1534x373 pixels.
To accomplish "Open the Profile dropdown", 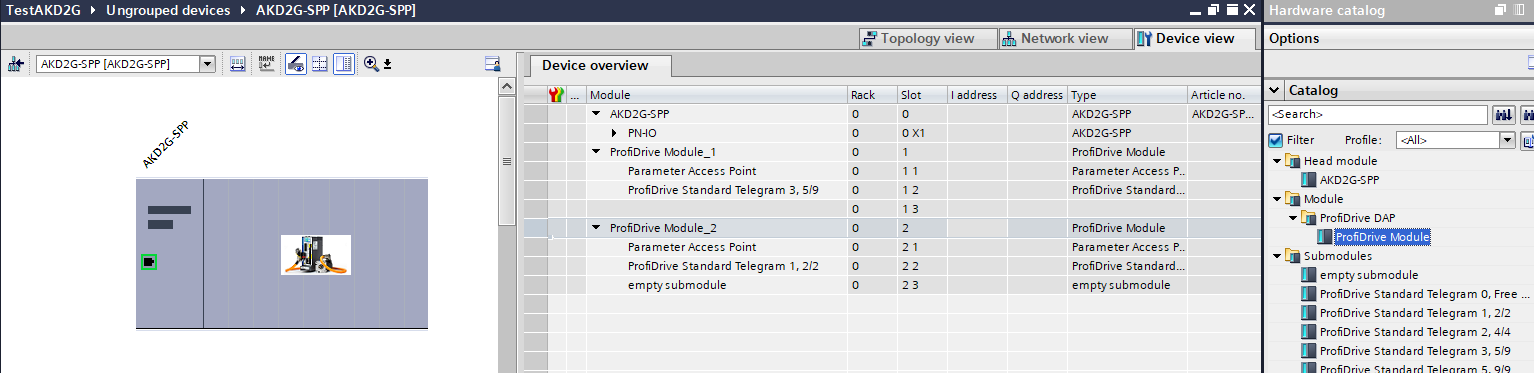I will point(1506,140).
